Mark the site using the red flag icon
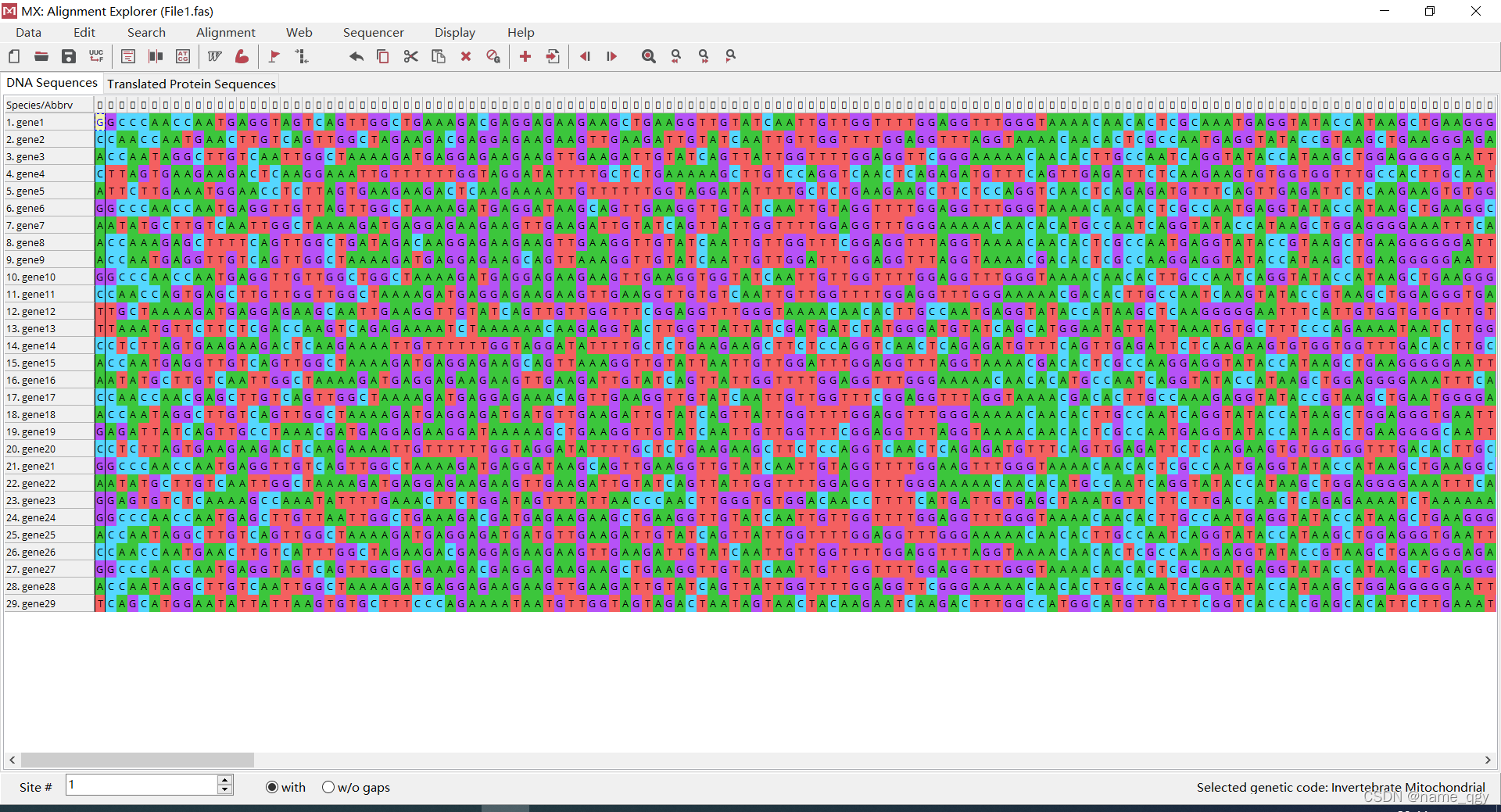This screenshot has width=1501, height=812. pos(274,56)
